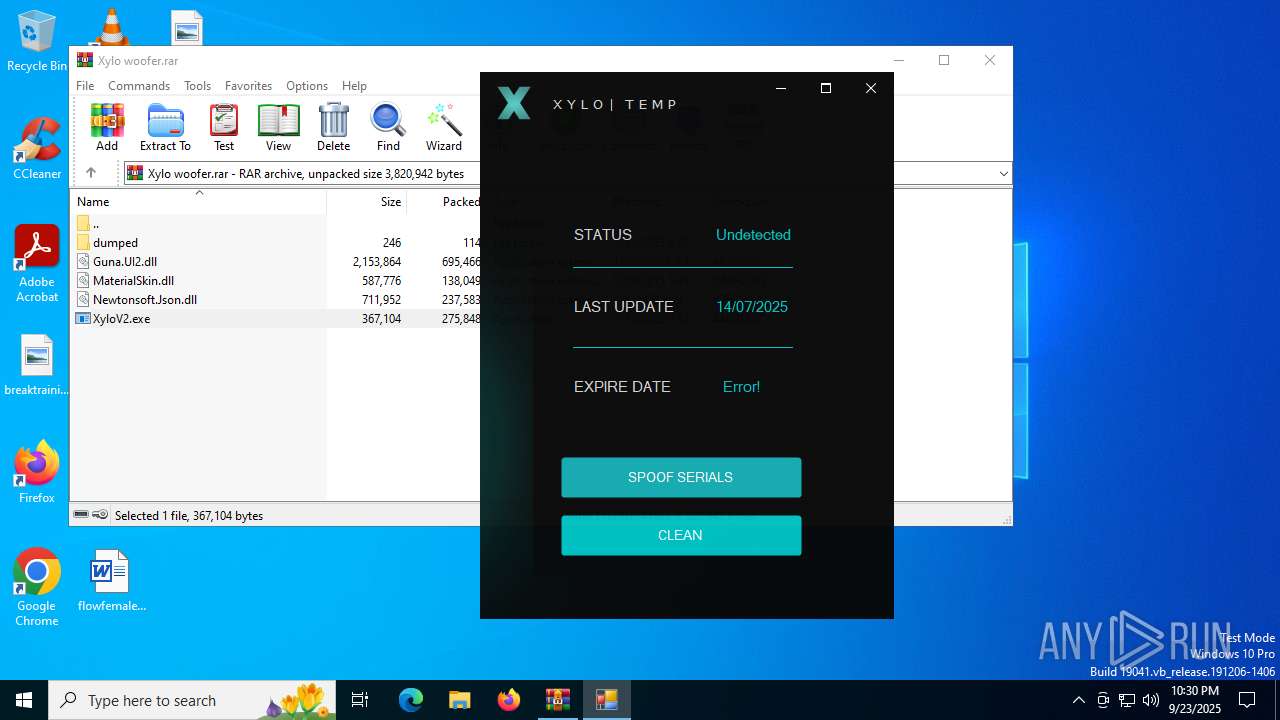
Task: Go up one folder level in WinRAR
Action: coord(90,173)
